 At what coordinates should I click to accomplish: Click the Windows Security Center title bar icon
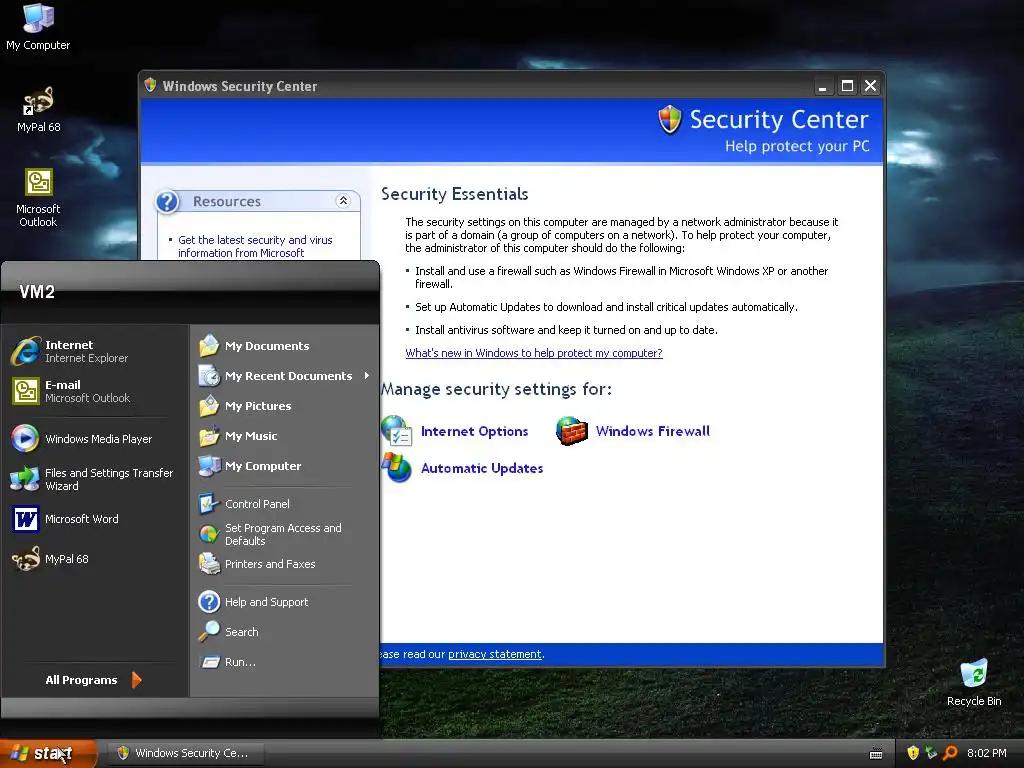[x=150, y=86]
